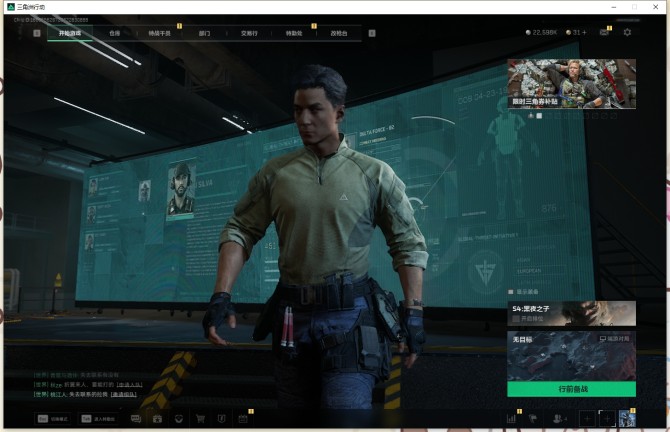The height and width of the screenshot is (432, 670).
Task: Click the first empty teammate plus slot
Action: pyautogui.click(x=587, y=419)
